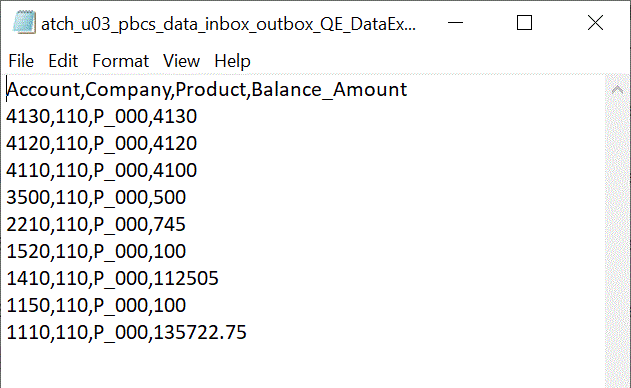This screenshot has width=631, height=388.
Task: Click the line starting with 4110
Action: pos(101,170)
